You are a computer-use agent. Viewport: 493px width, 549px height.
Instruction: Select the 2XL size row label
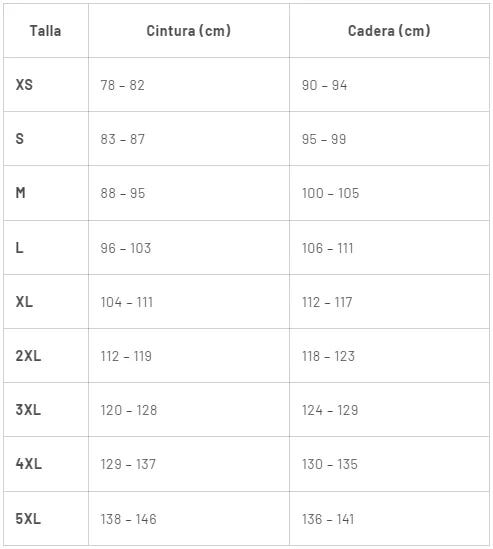(x=28, y=356)
